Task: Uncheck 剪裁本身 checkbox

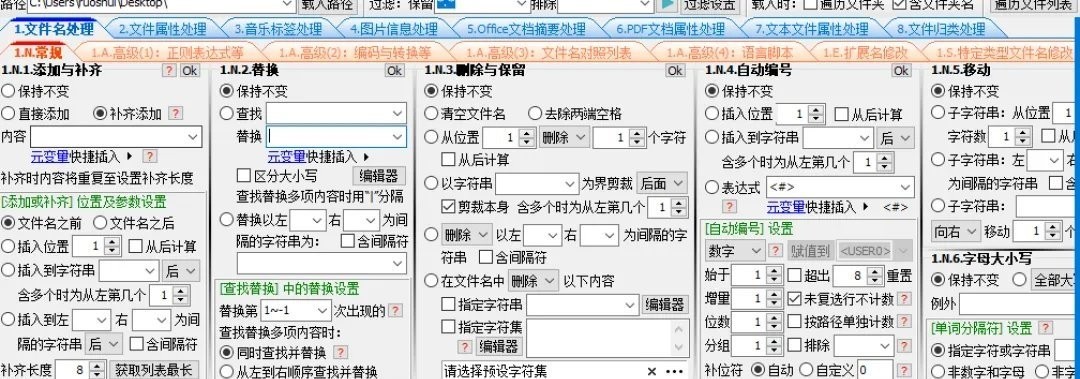Action: (x=448, y=206)
